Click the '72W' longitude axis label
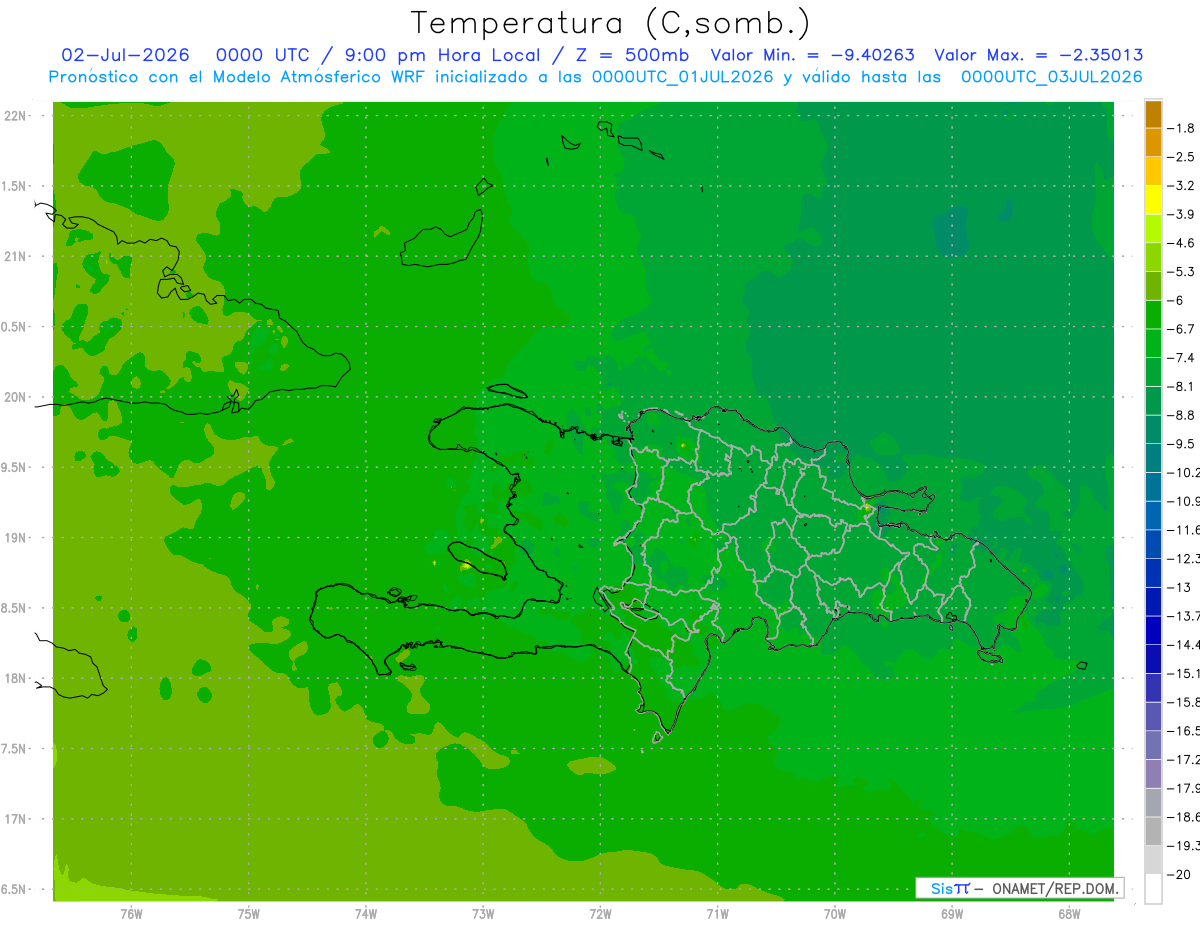This screenshot has height=927, width=1200. [x=600, y=913]
